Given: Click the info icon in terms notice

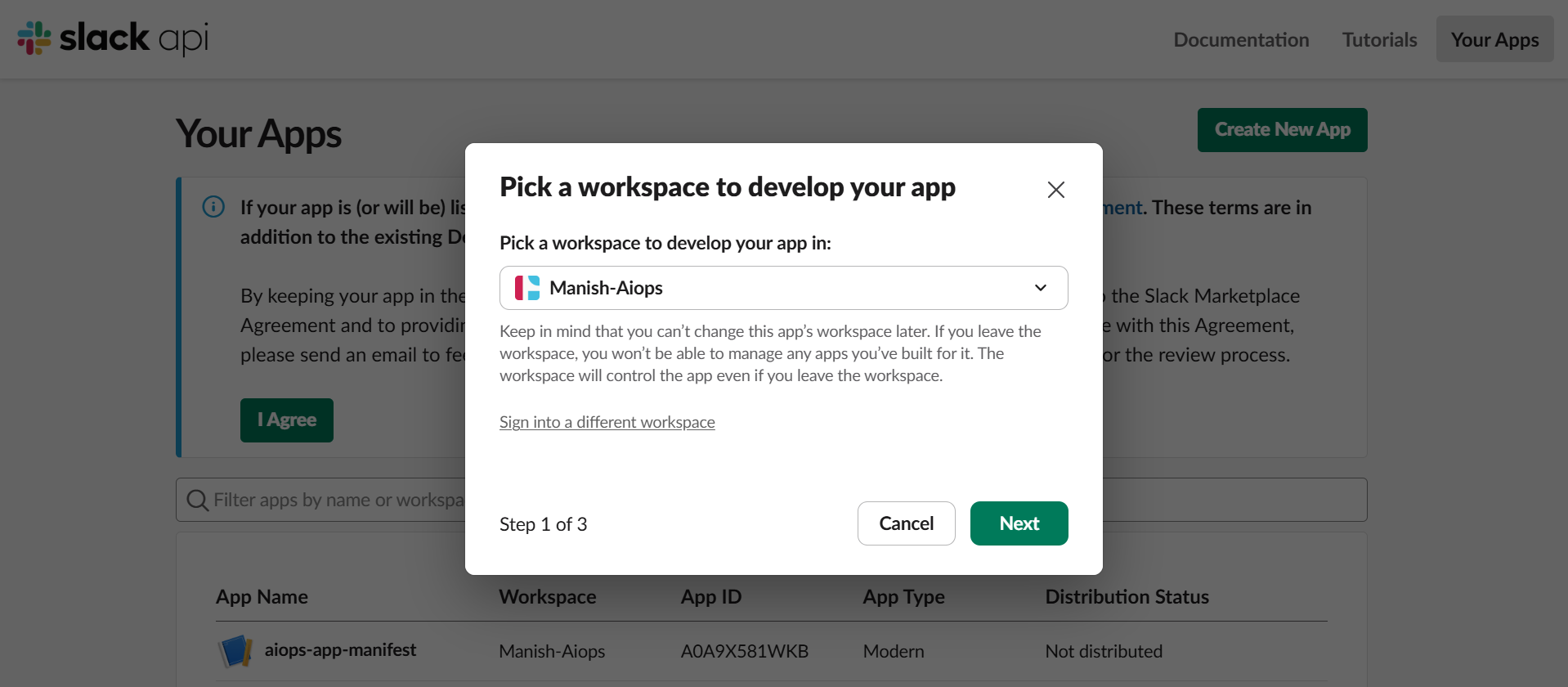Looking at the screenshot, I should 213,207.
